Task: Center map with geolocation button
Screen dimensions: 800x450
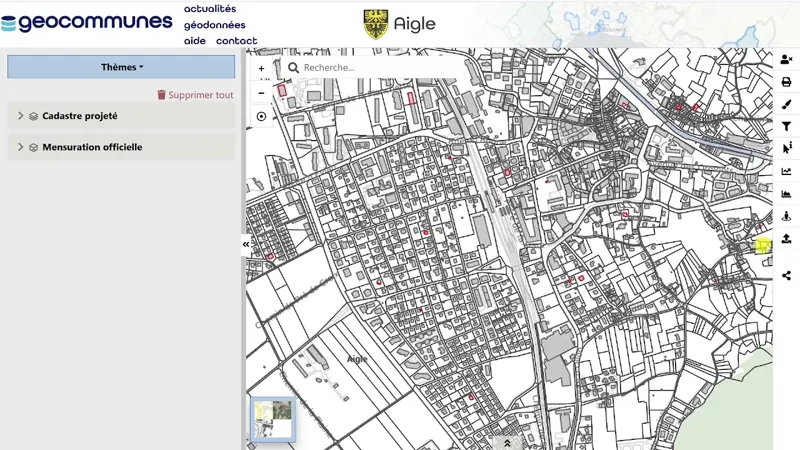Action: pyautogui.click(x=261, y=116)
